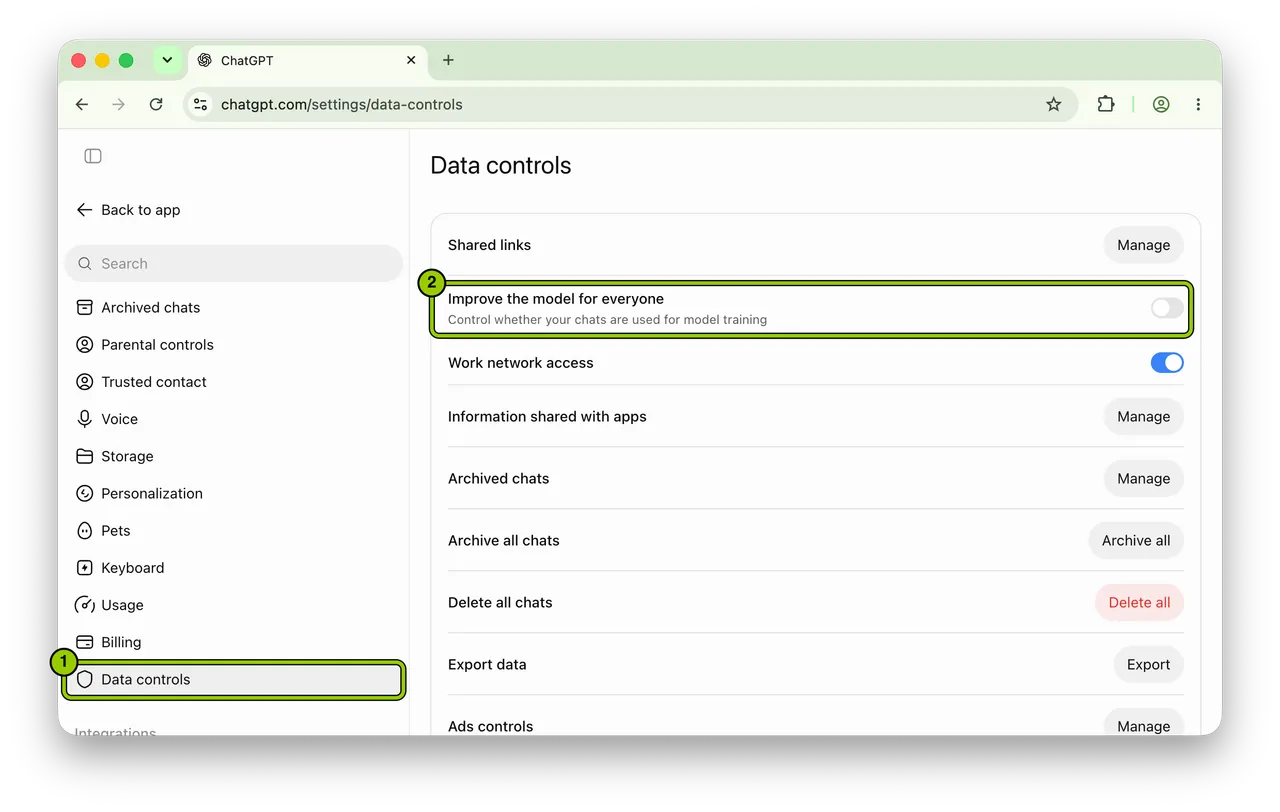The image size is (1280, 812).
Task: Open the Chrome three-dot menu
Action: pos(1198,104)
